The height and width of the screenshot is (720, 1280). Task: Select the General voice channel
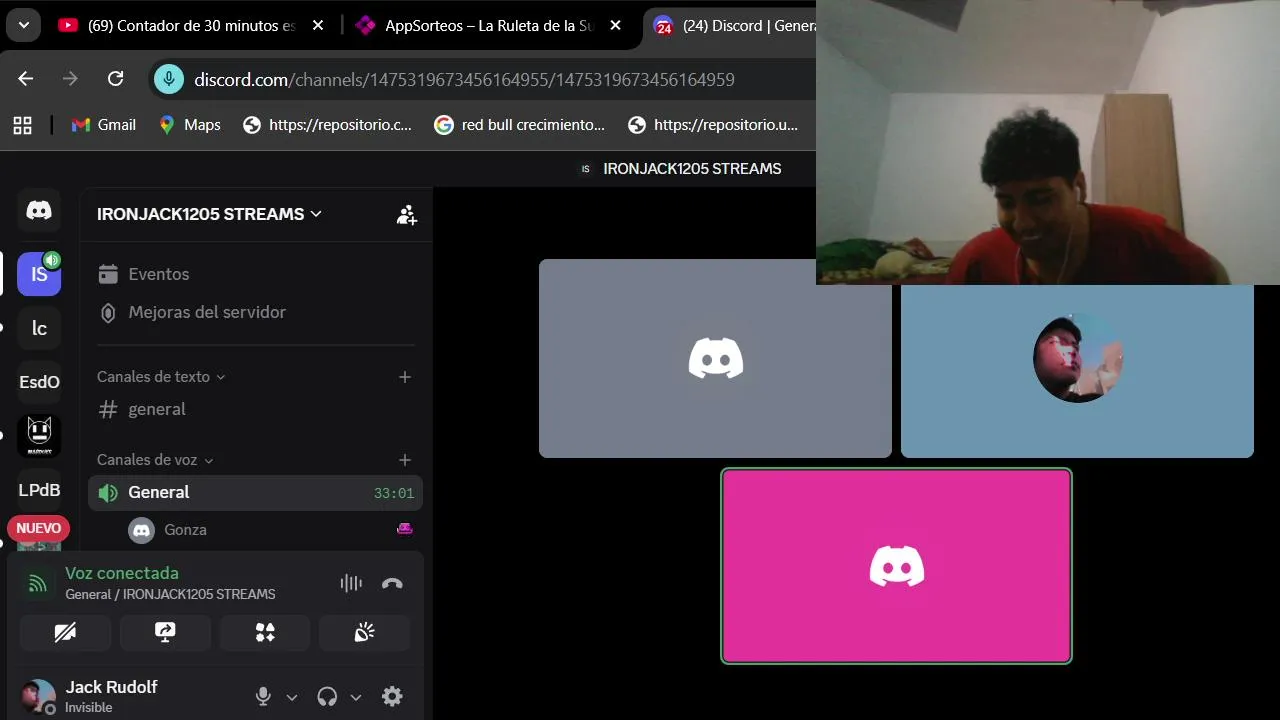tap(255, 492)
